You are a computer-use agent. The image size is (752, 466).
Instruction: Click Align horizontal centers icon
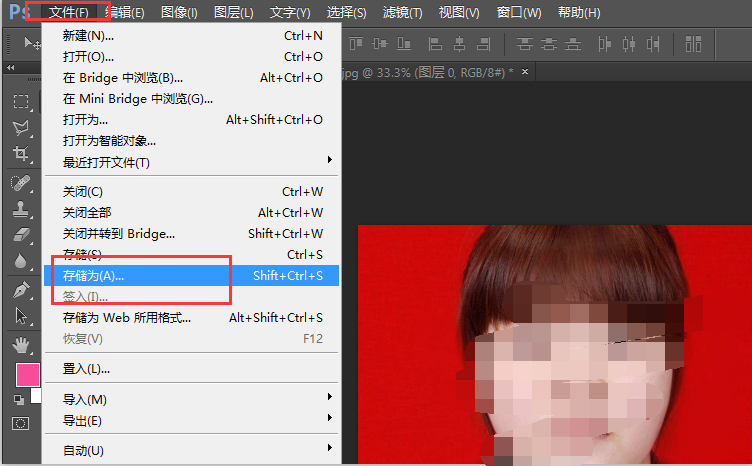[459, 44]
